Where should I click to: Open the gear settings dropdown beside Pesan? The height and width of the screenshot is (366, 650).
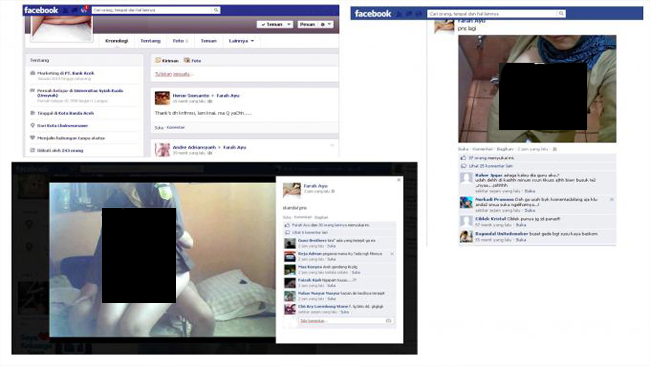pos(325,24)
